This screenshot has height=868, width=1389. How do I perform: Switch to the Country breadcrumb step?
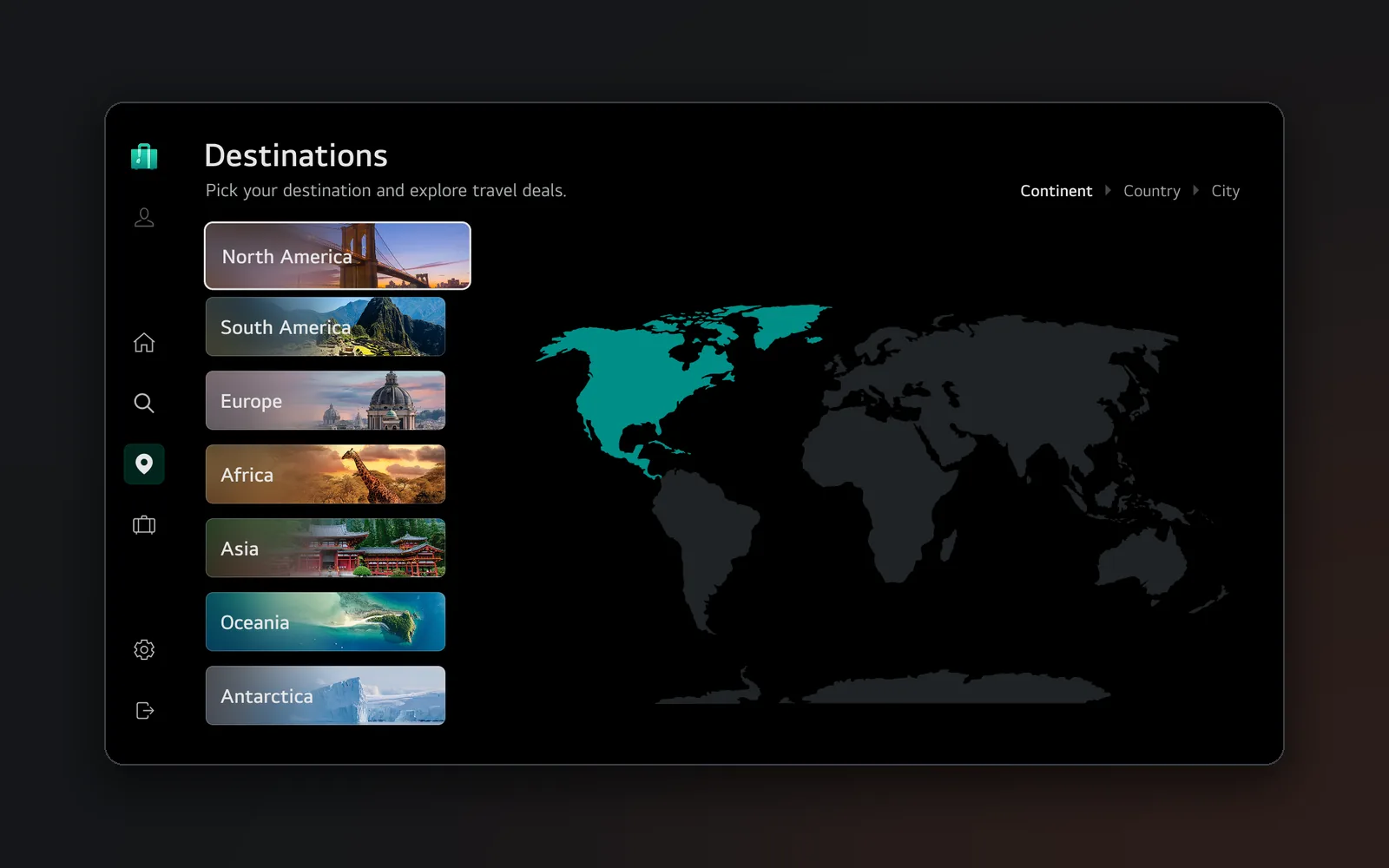(1152, 191)
